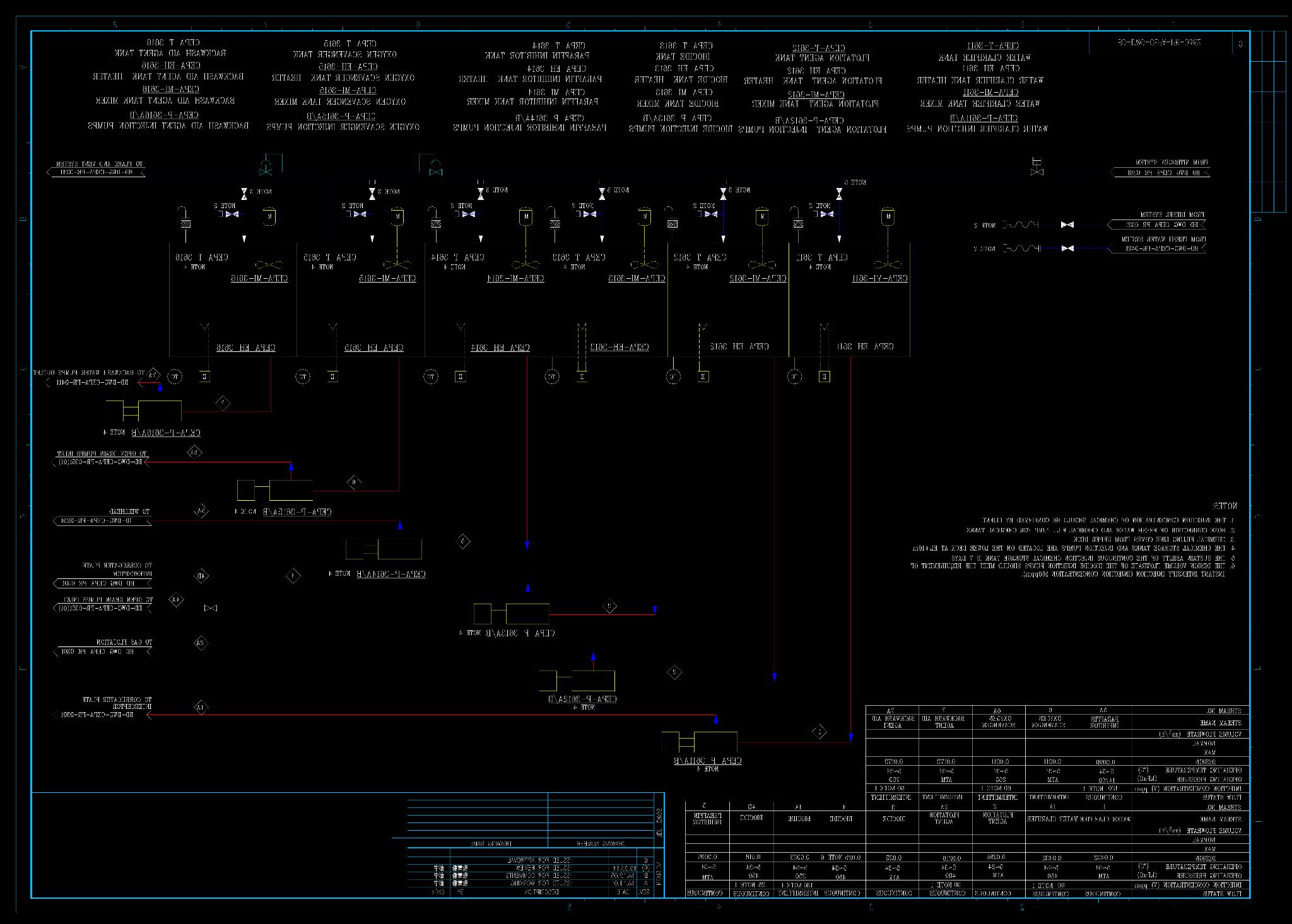Click the TO GAS FLOTATION off-page connector
Viewport: 1292px width, 924px height.
(102, 652)
